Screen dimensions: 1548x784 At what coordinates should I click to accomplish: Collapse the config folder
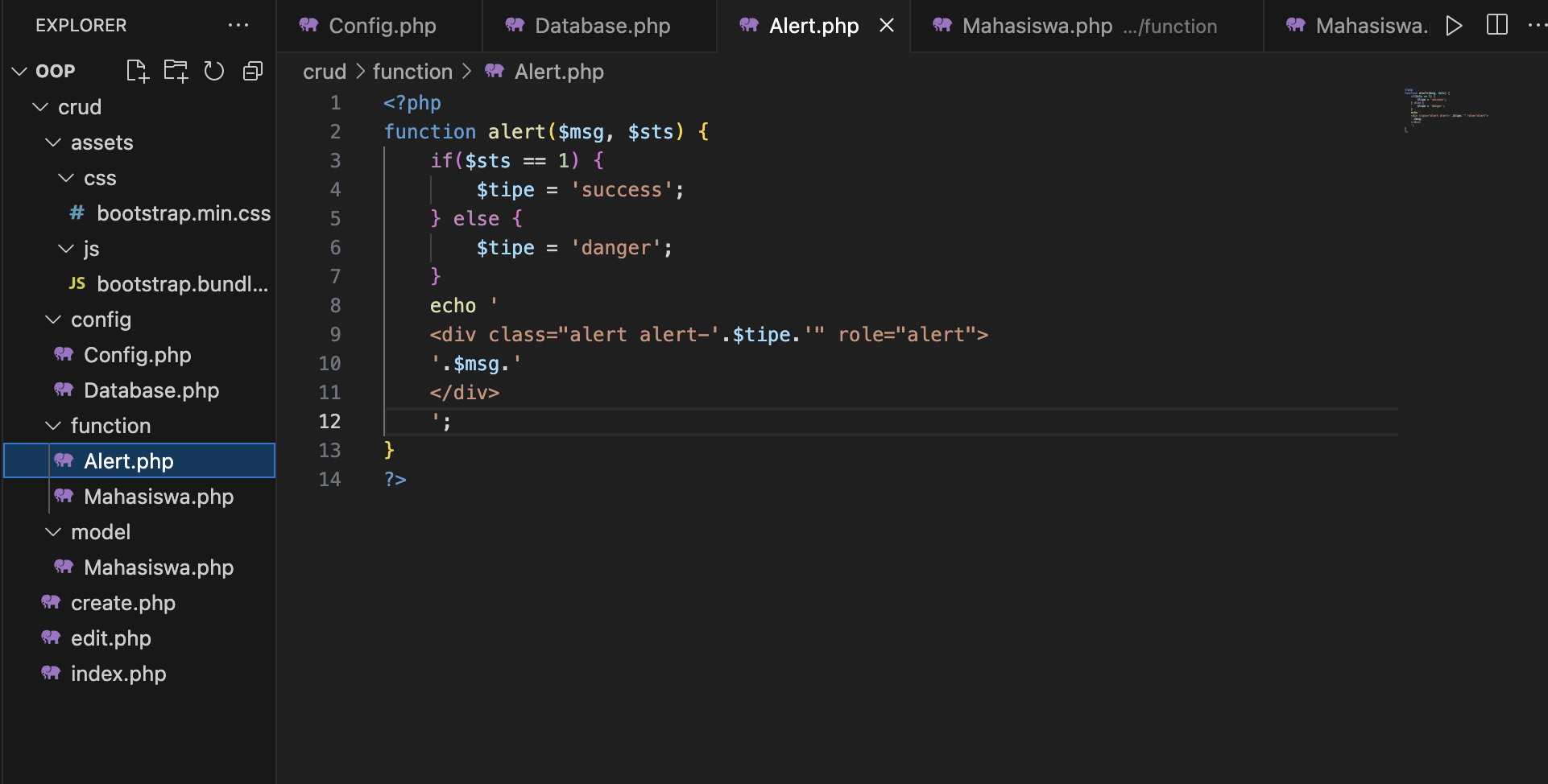(53, 320)
